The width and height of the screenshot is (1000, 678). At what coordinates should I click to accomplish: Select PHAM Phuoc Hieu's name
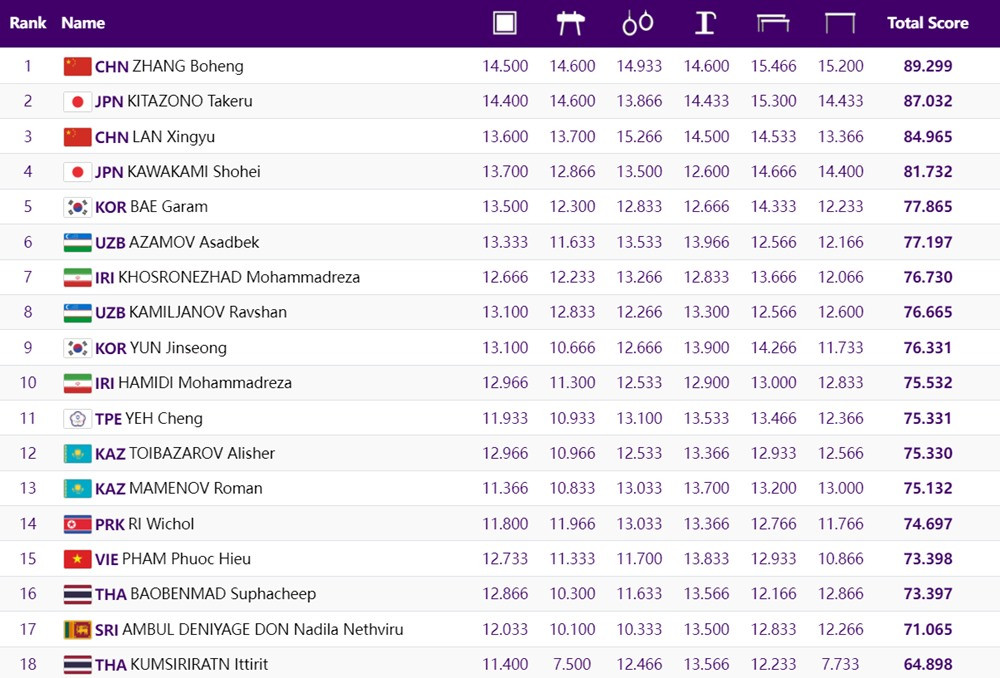(186, 559)
